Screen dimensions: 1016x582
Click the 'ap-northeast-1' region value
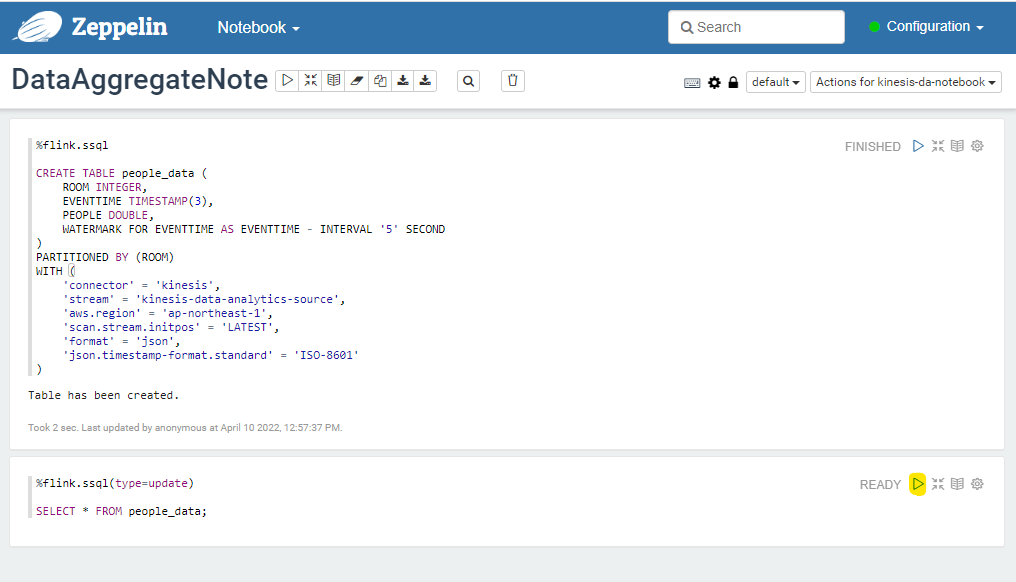point(214,313)
